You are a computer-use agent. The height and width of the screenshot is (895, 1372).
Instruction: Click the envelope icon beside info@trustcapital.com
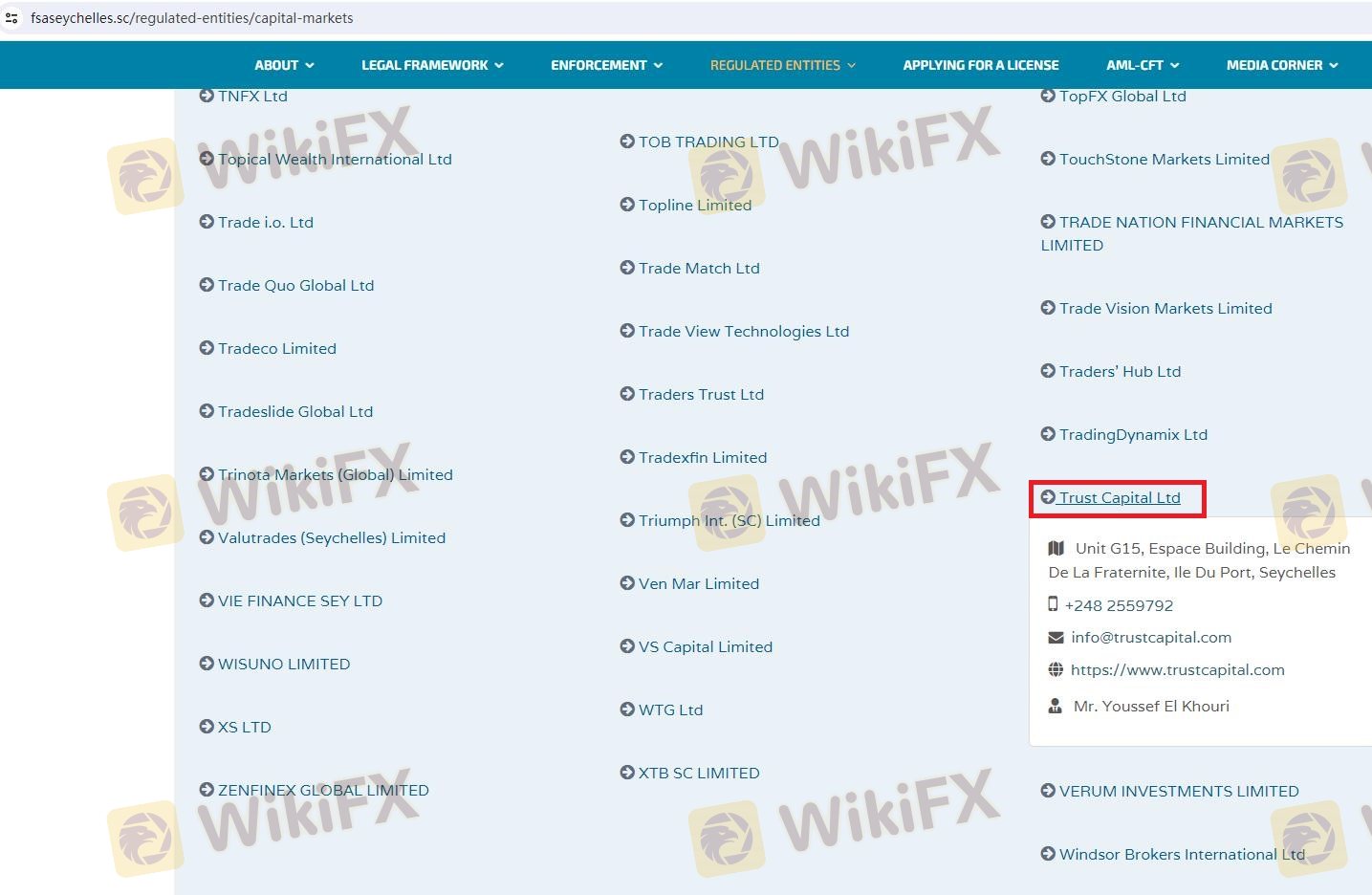click(1056, 638)
